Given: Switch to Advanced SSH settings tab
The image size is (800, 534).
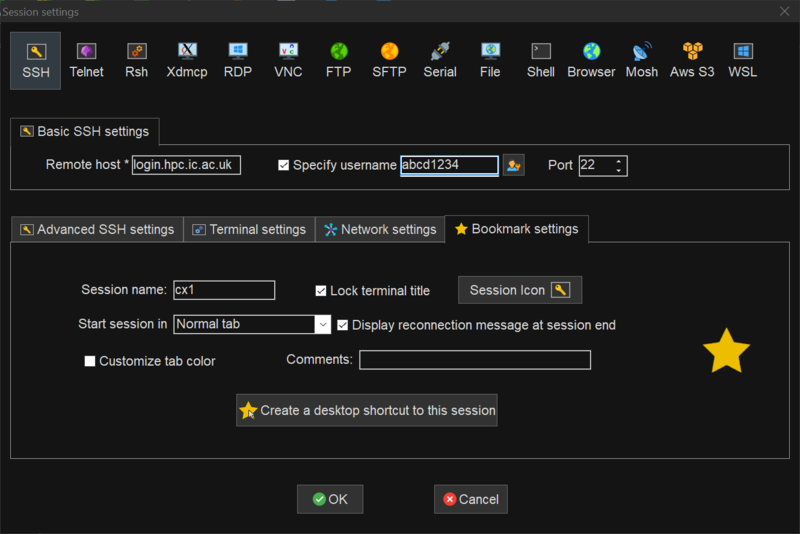Looking at the screenshot, I should click(x=97, y=230).
